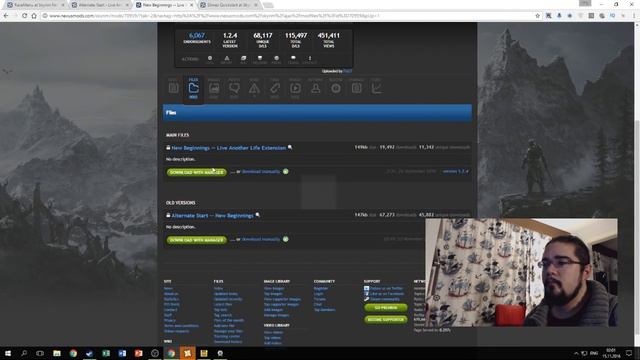This screenshot has height=360, width=640.
Task: Click green icon after old version download manually
Action: point(286,239)
